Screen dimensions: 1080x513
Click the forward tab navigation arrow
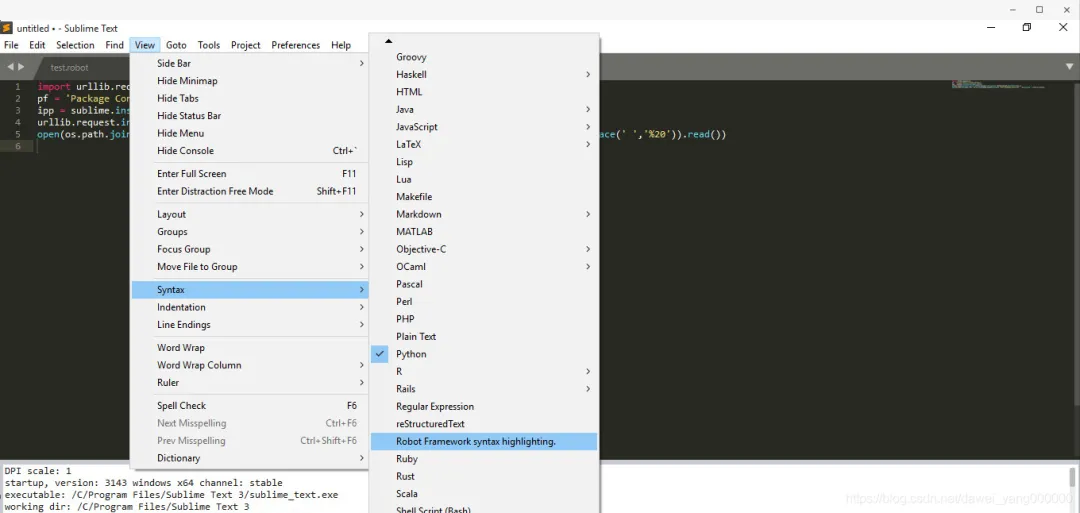click(x=21, y=67)
